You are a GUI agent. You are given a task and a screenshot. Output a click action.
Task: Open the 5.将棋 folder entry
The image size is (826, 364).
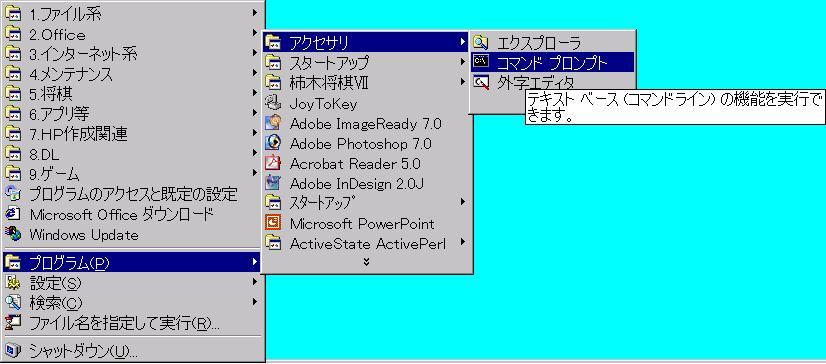(132, 94)
